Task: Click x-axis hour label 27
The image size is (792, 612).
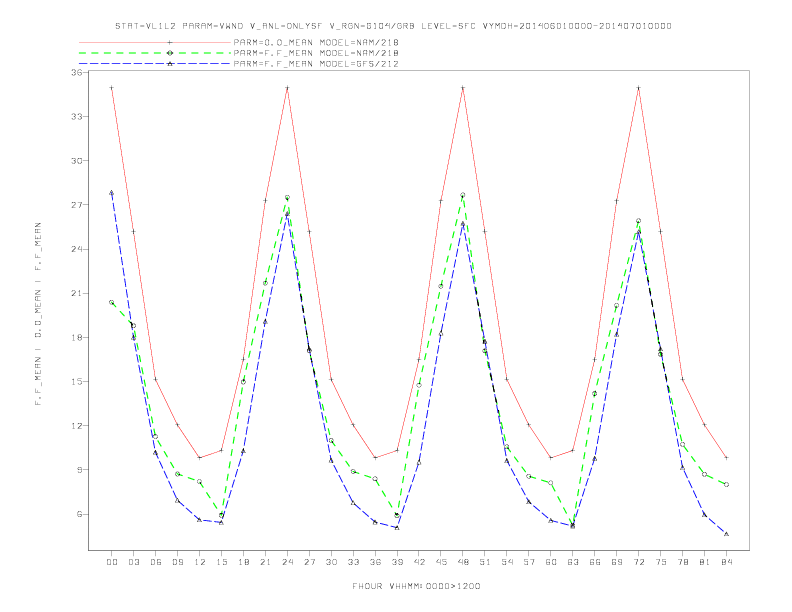Action: 310,562
